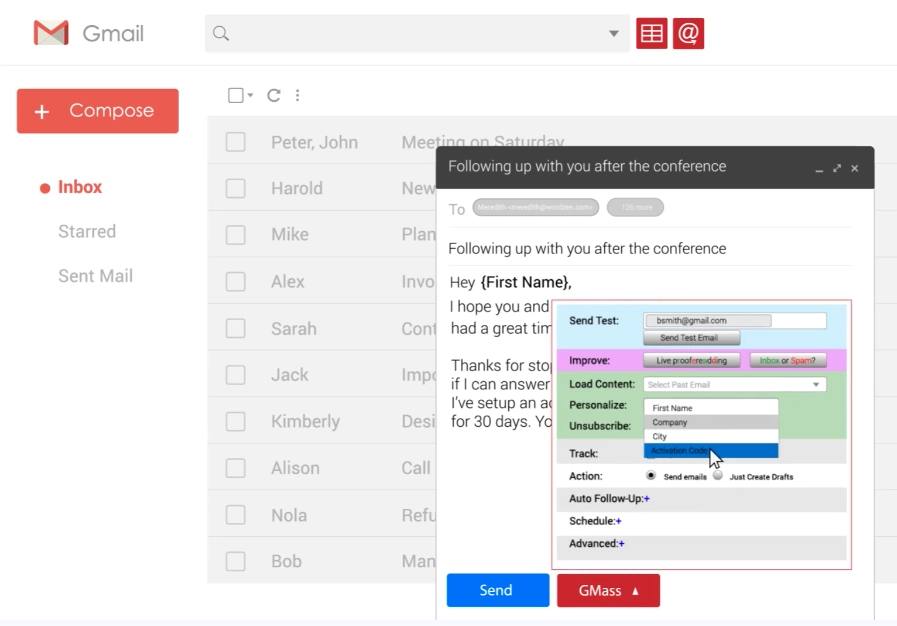This screenshot has width=897, height=626.
Task: Check the Alison email checkbox
Action: click(x=236, y=468)
